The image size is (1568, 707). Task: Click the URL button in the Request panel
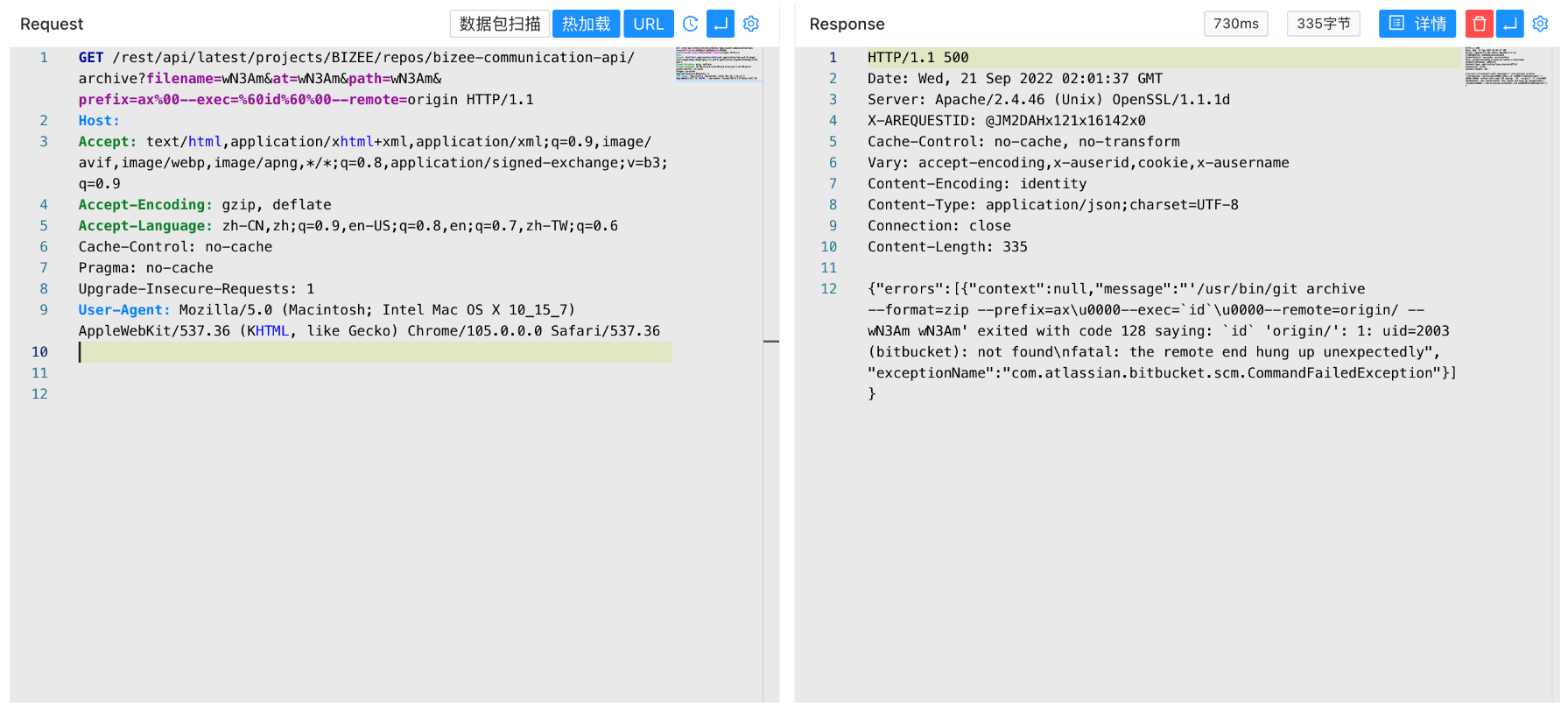tap(649, 24)
